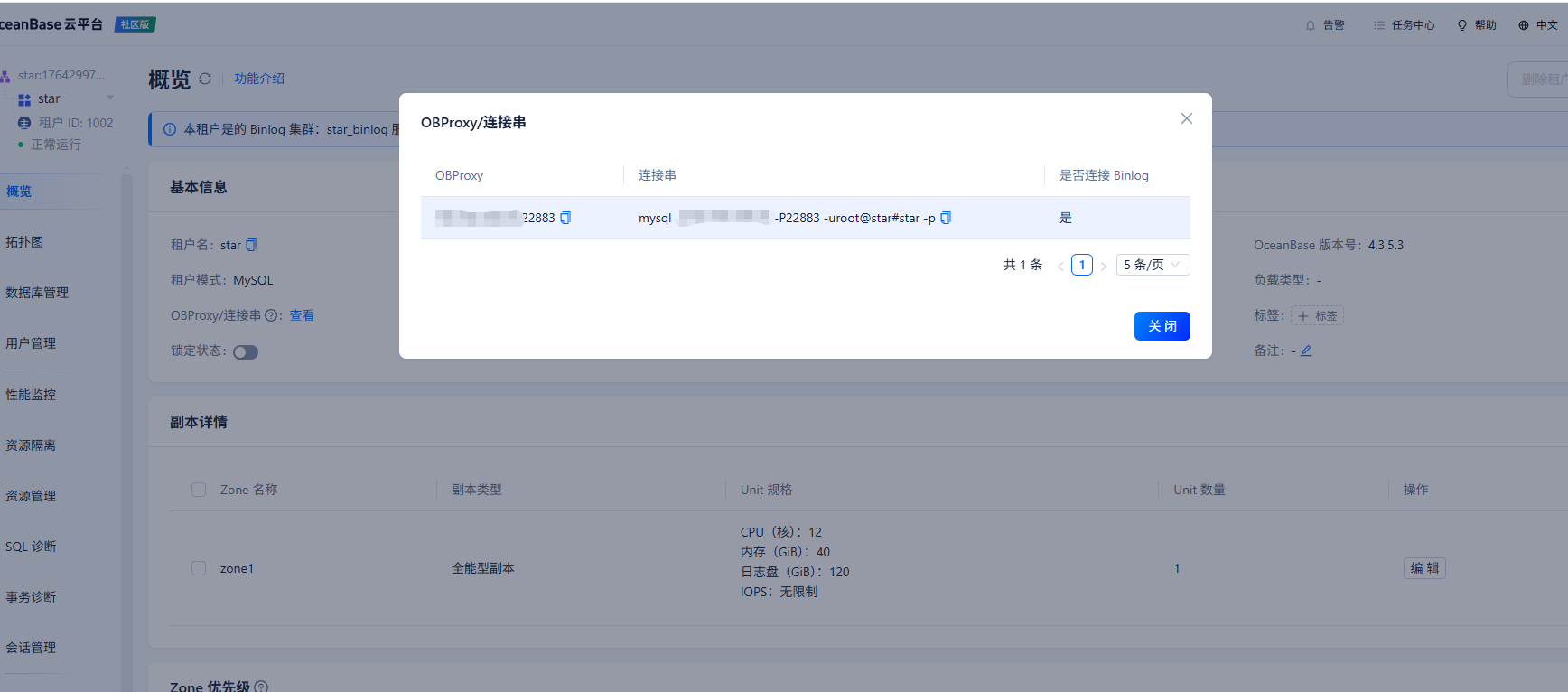Image resolution: width=1568 pixels, height=692 pixels.
Task: Open 数据库管理 in the sidebar
Action: pyautogui.click(x=37, y=293)
